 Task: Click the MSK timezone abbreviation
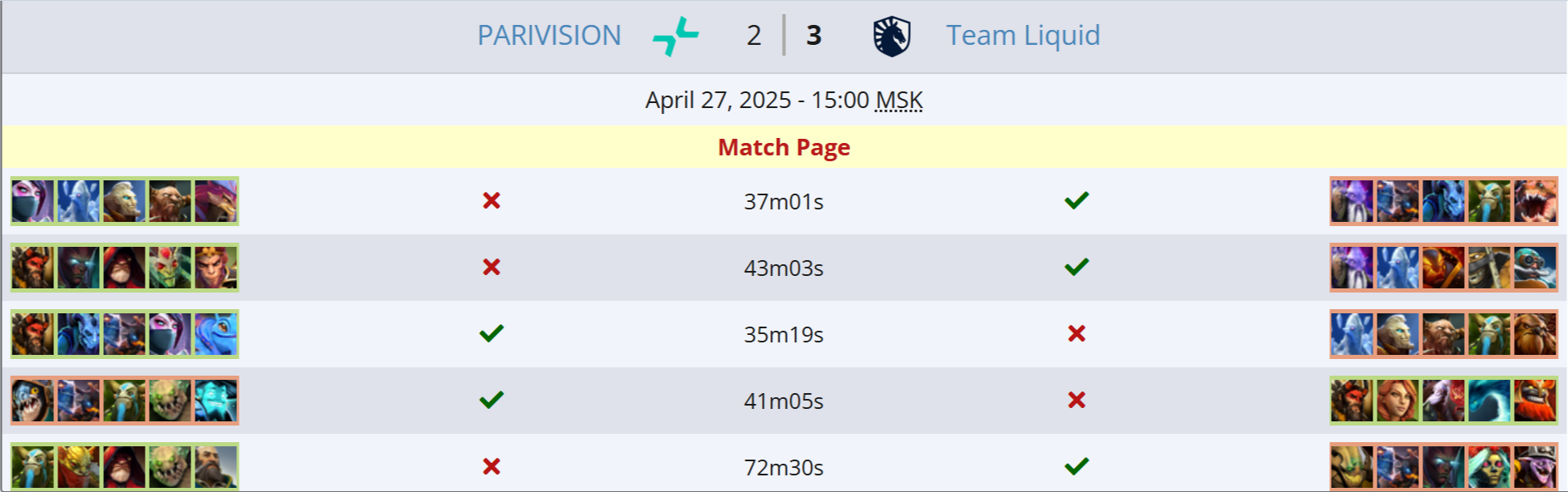click(899, 101)
